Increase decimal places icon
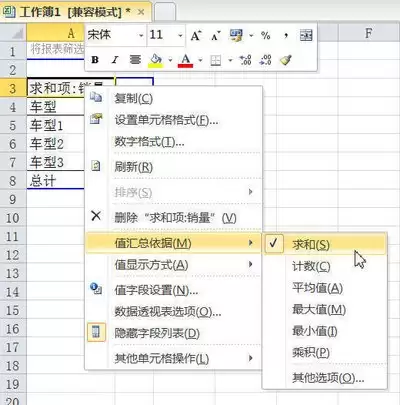This screenshot has height=405, width=400. [x=246, y=60]
